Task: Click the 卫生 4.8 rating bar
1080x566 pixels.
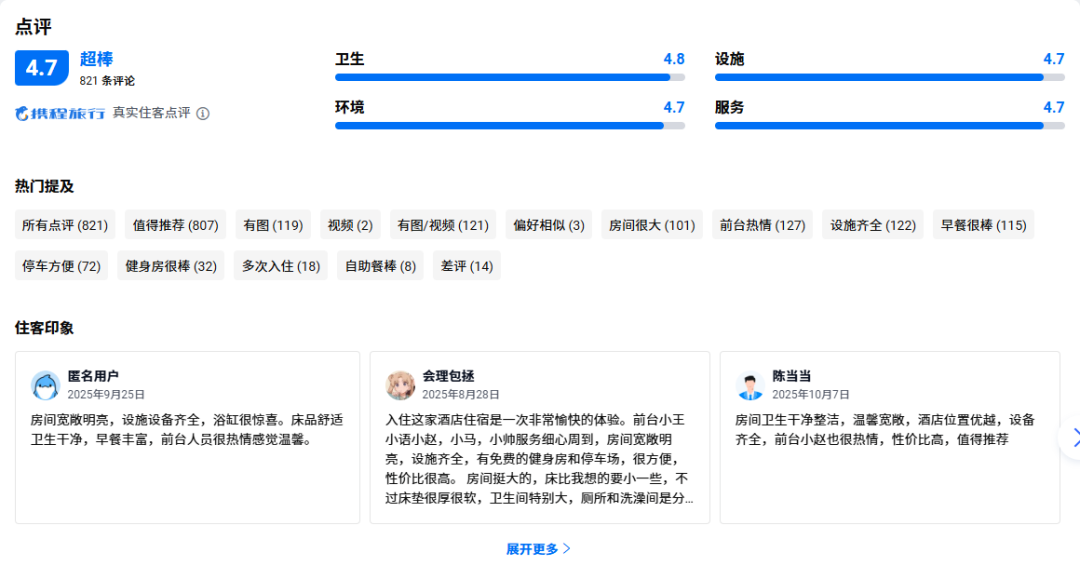Action: pos(509,77)
